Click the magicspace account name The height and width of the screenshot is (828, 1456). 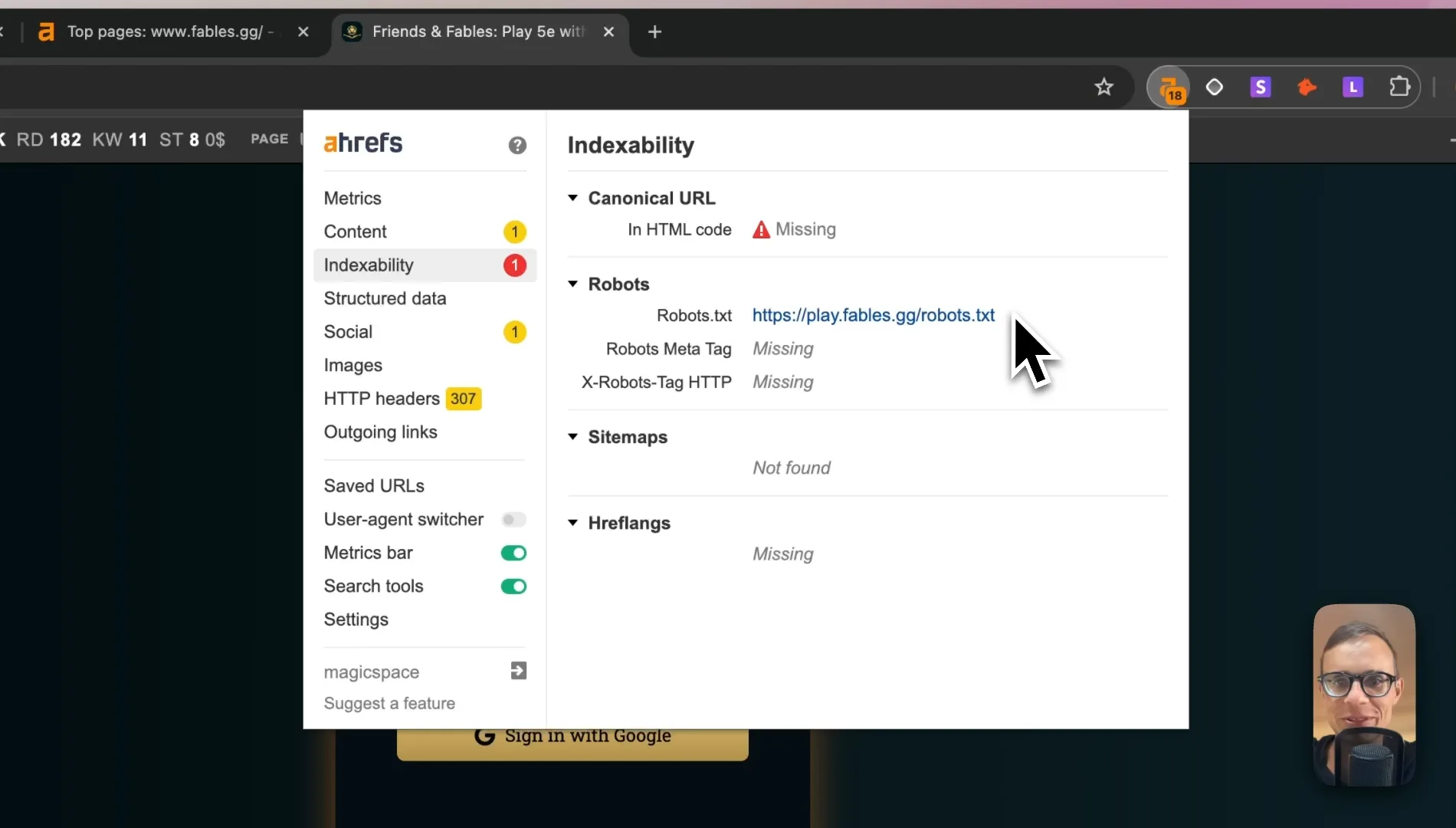372,672
